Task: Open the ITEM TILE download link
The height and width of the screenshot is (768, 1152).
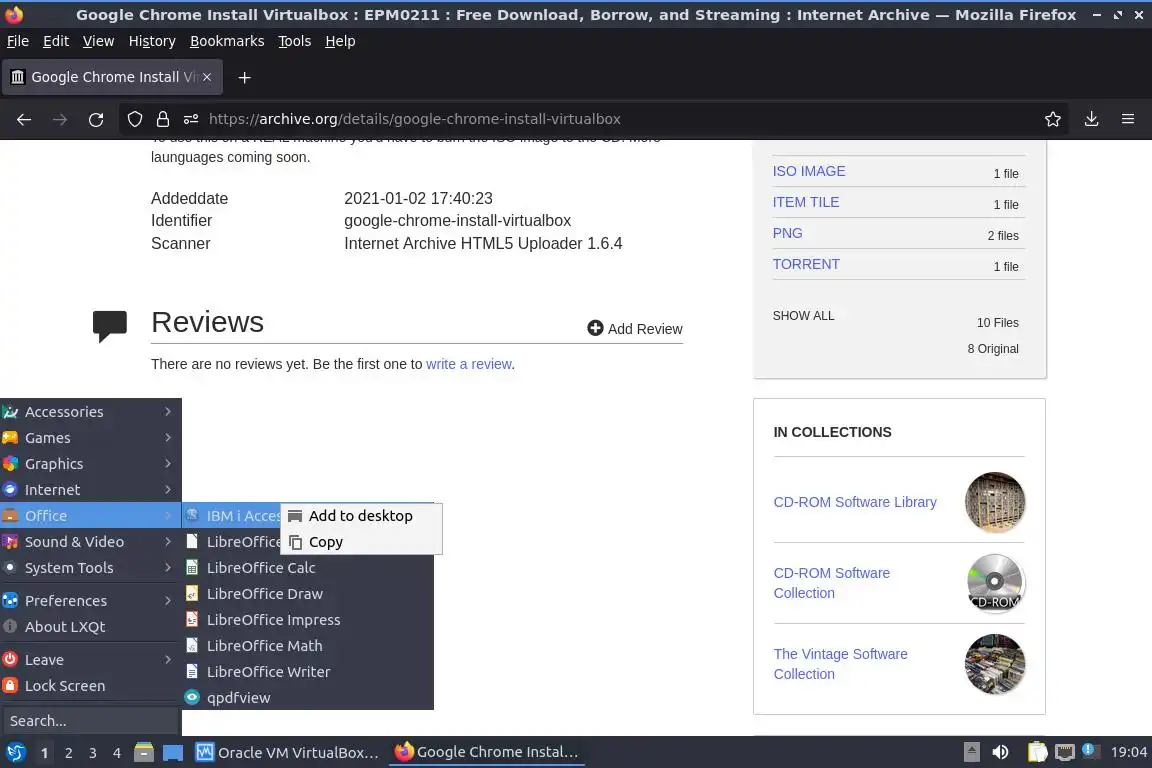Action: (806, 202)
